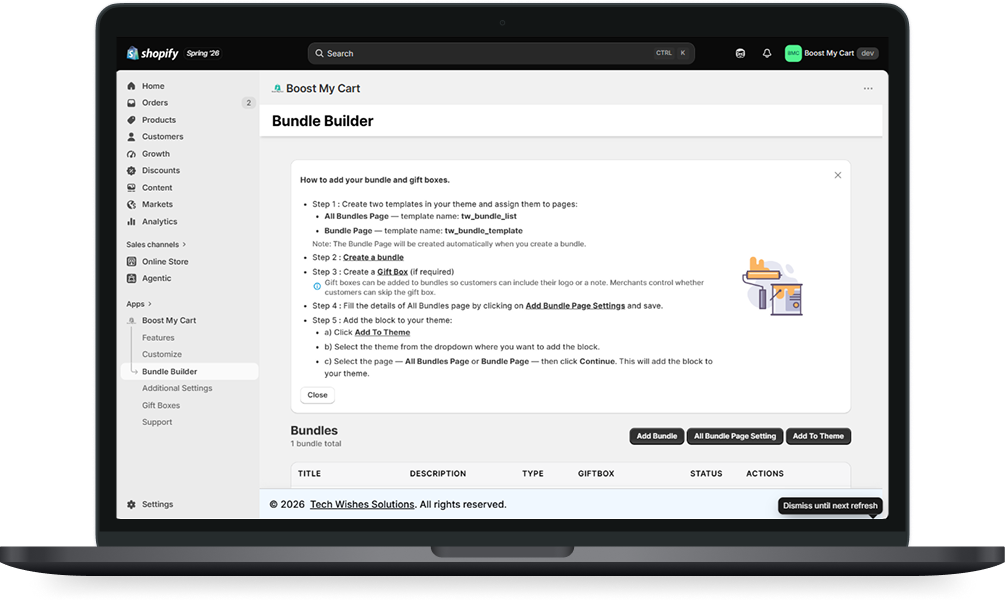
Task: Open the three-dot app menu
Action: pos(868,88)
